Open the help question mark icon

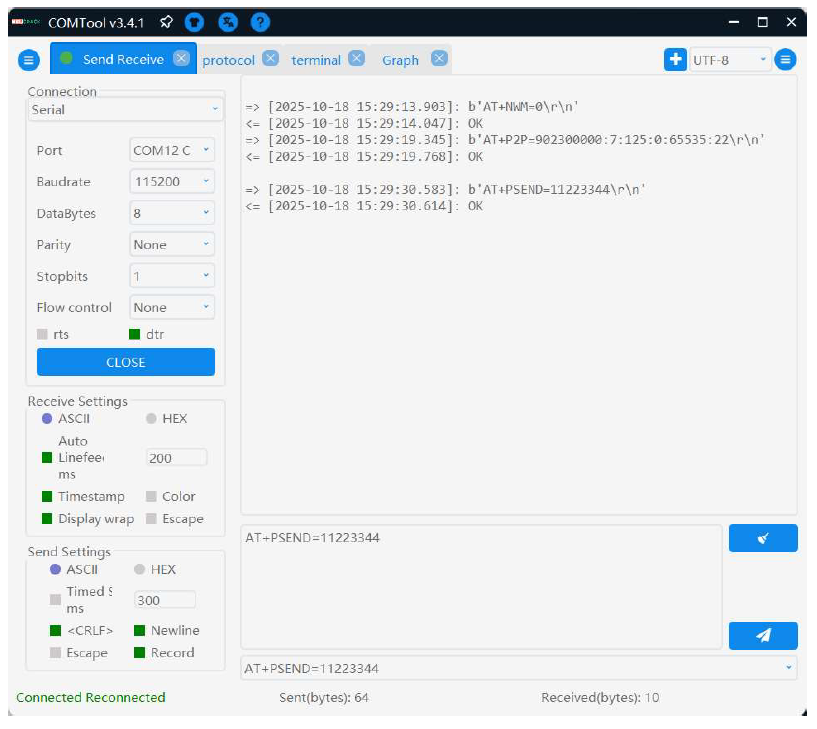pyautogui.click(x=259, y=21)
